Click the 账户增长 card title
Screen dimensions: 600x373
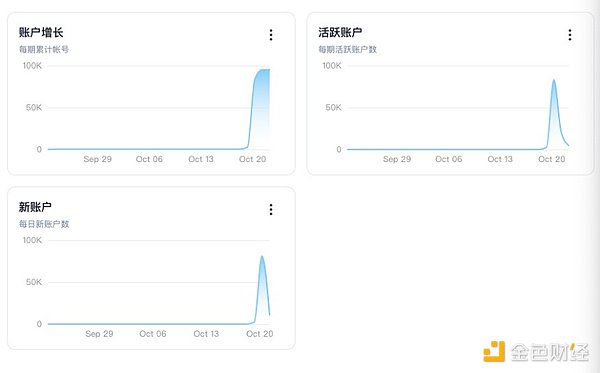[41, 33]
